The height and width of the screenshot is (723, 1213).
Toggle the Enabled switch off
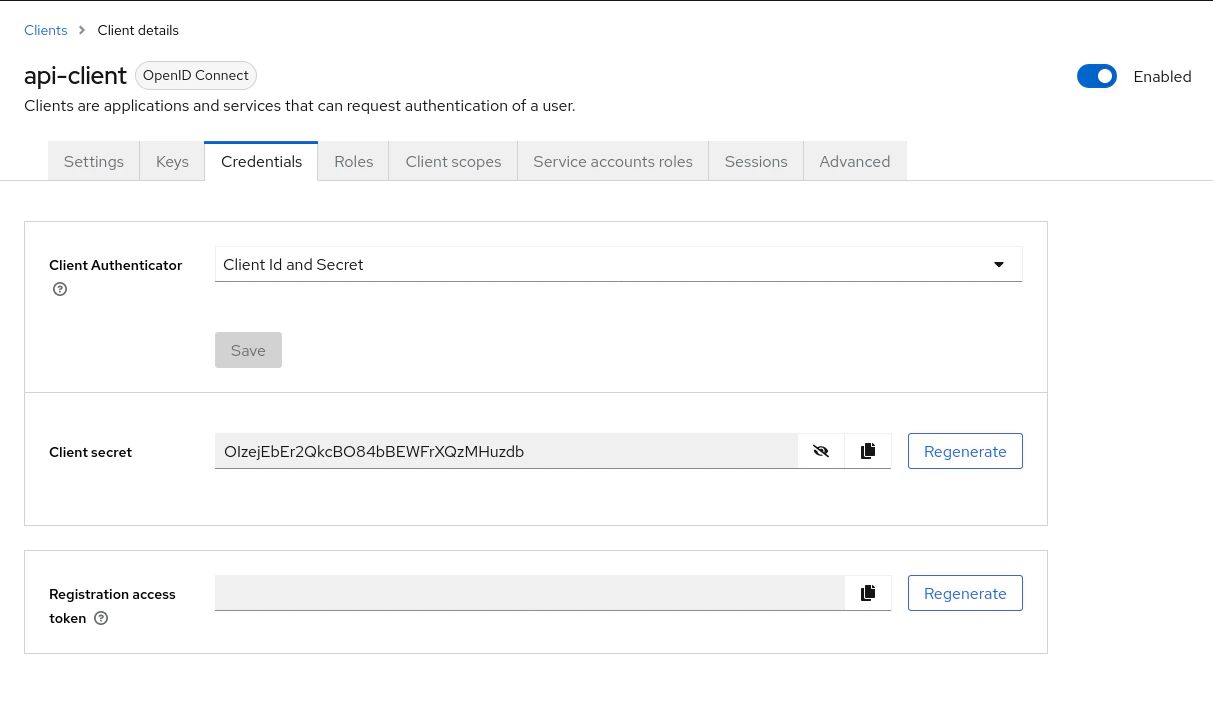pyautogui.click(x=1097, y=76)
